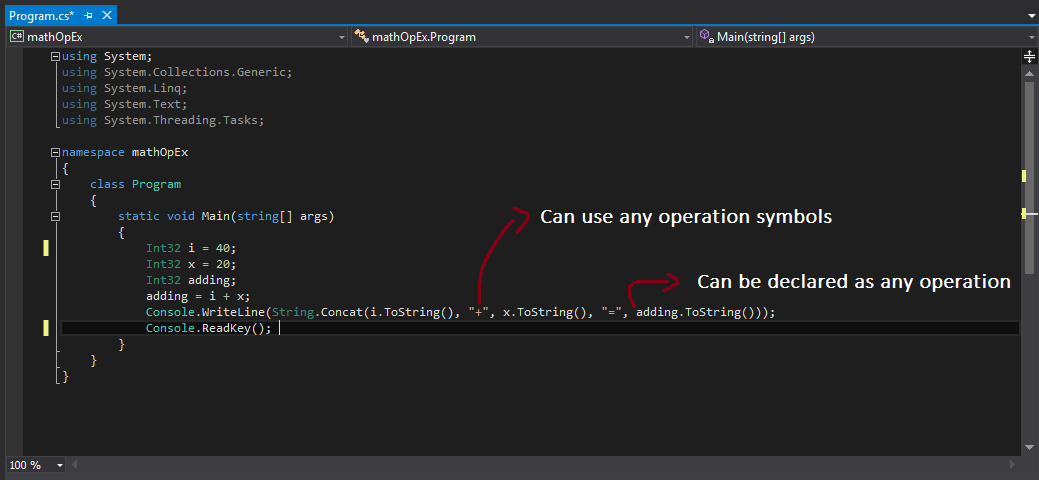
Task: Place cursor in 'using System;' line
Action: click(107, 57)
